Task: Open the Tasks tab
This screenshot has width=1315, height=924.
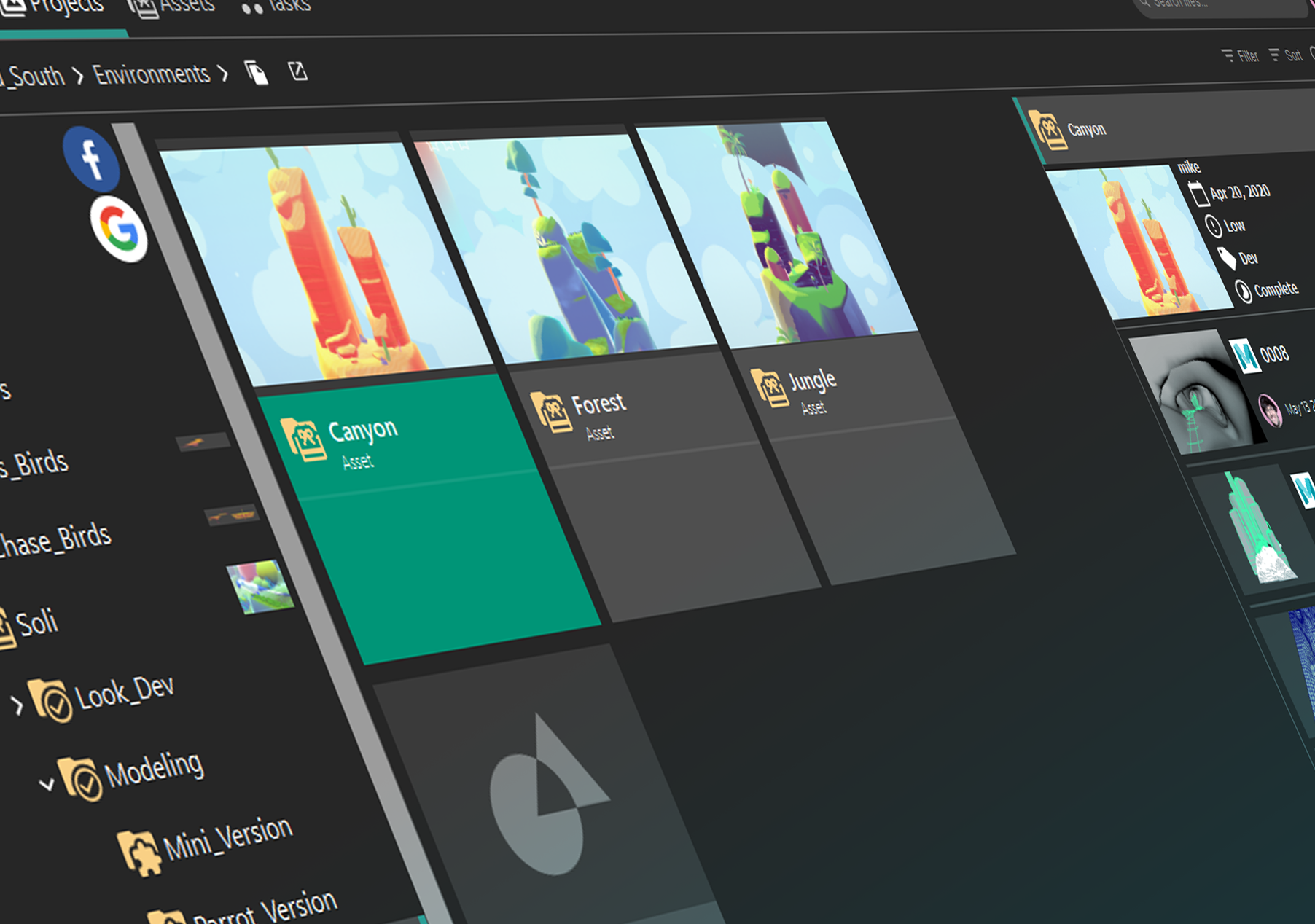Action: (x=276, y=7)
